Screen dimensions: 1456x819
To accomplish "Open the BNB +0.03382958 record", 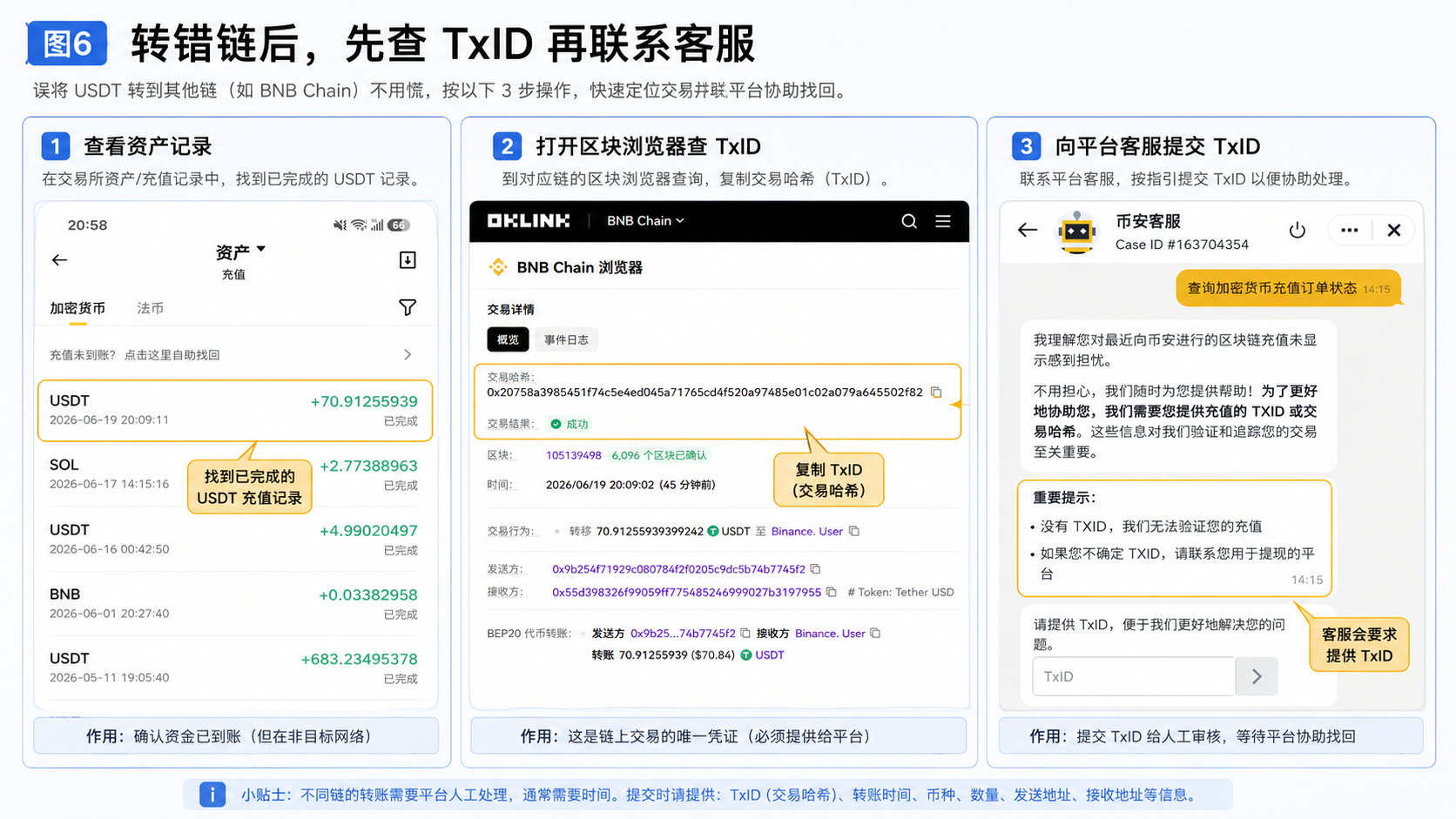I will [x=235, y=603].
